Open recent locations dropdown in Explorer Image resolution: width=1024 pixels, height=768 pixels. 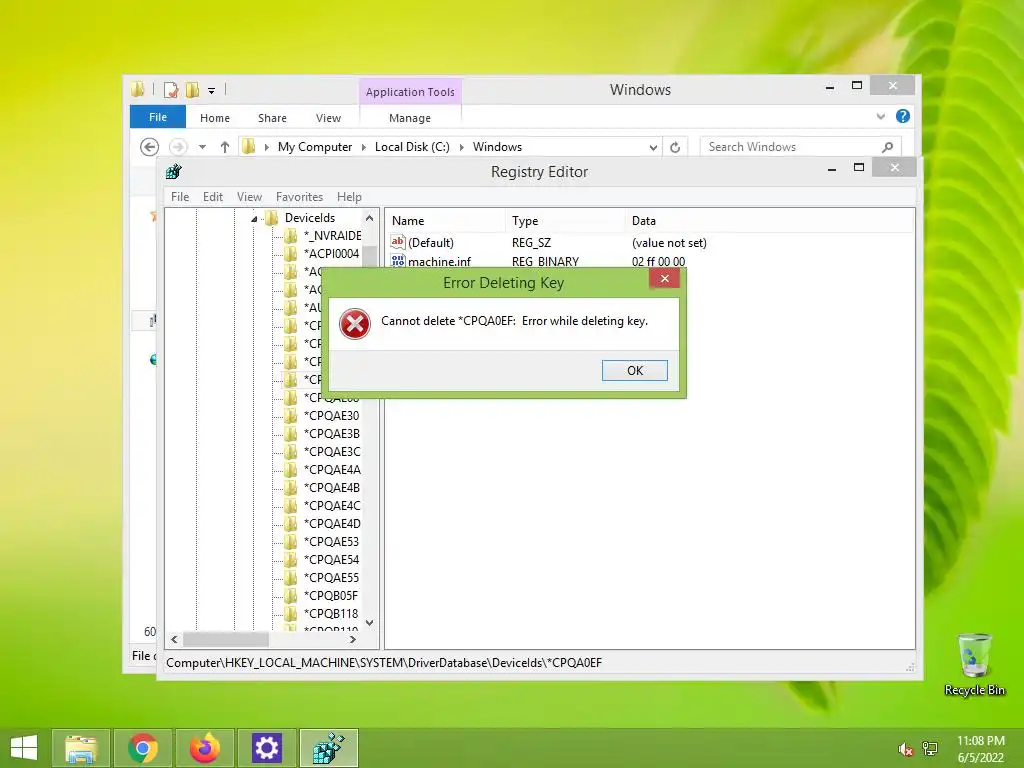(202, 147)
